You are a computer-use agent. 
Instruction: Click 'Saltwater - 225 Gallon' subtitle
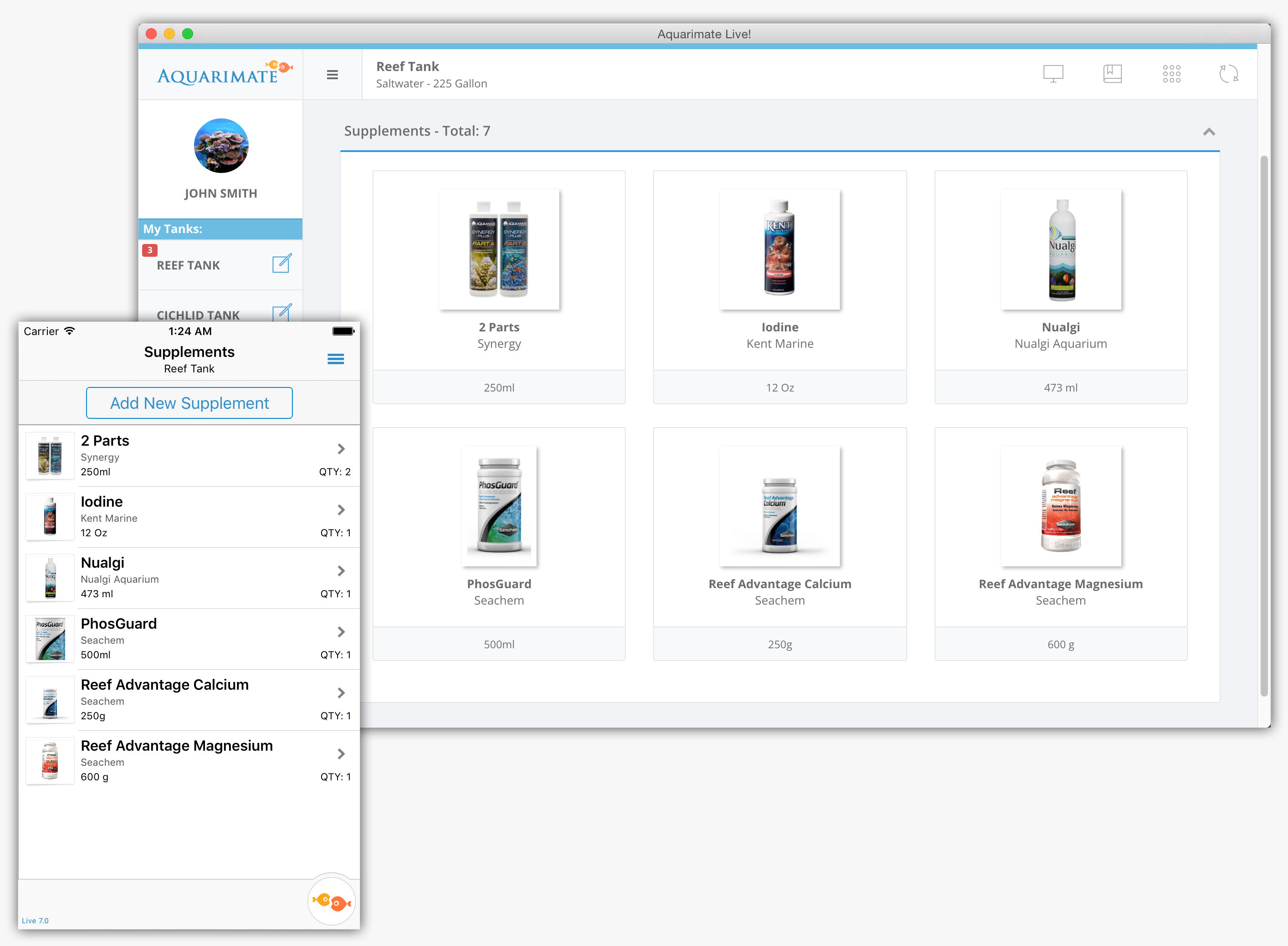(x=431, y=84)
